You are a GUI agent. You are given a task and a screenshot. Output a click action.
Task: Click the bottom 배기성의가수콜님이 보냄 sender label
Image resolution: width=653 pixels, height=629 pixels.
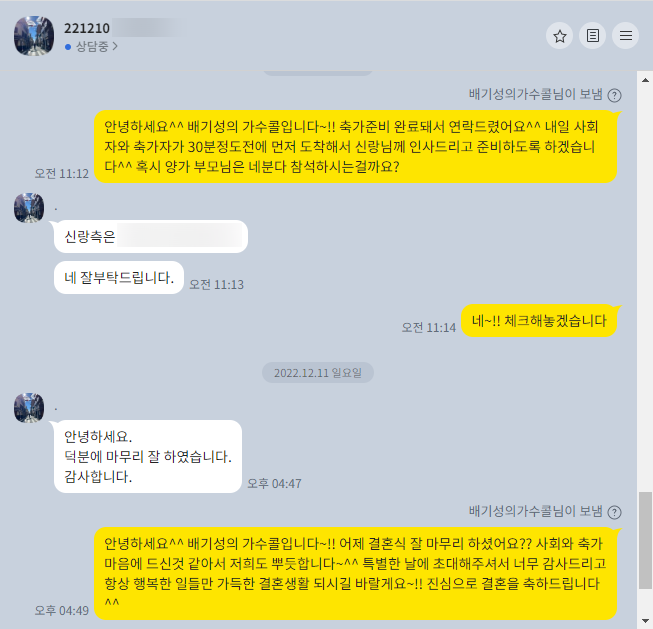coord(536,511)
